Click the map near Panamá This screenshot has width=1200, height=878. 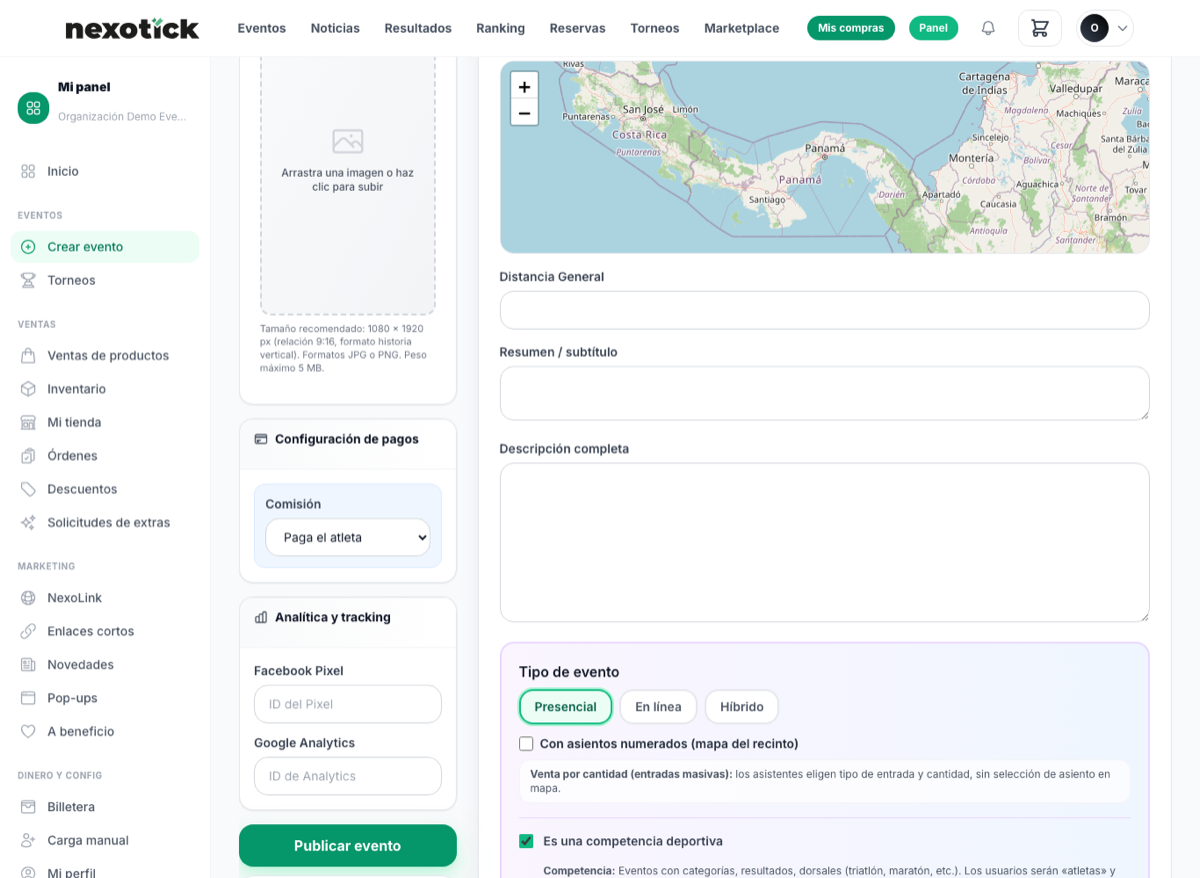826,148
